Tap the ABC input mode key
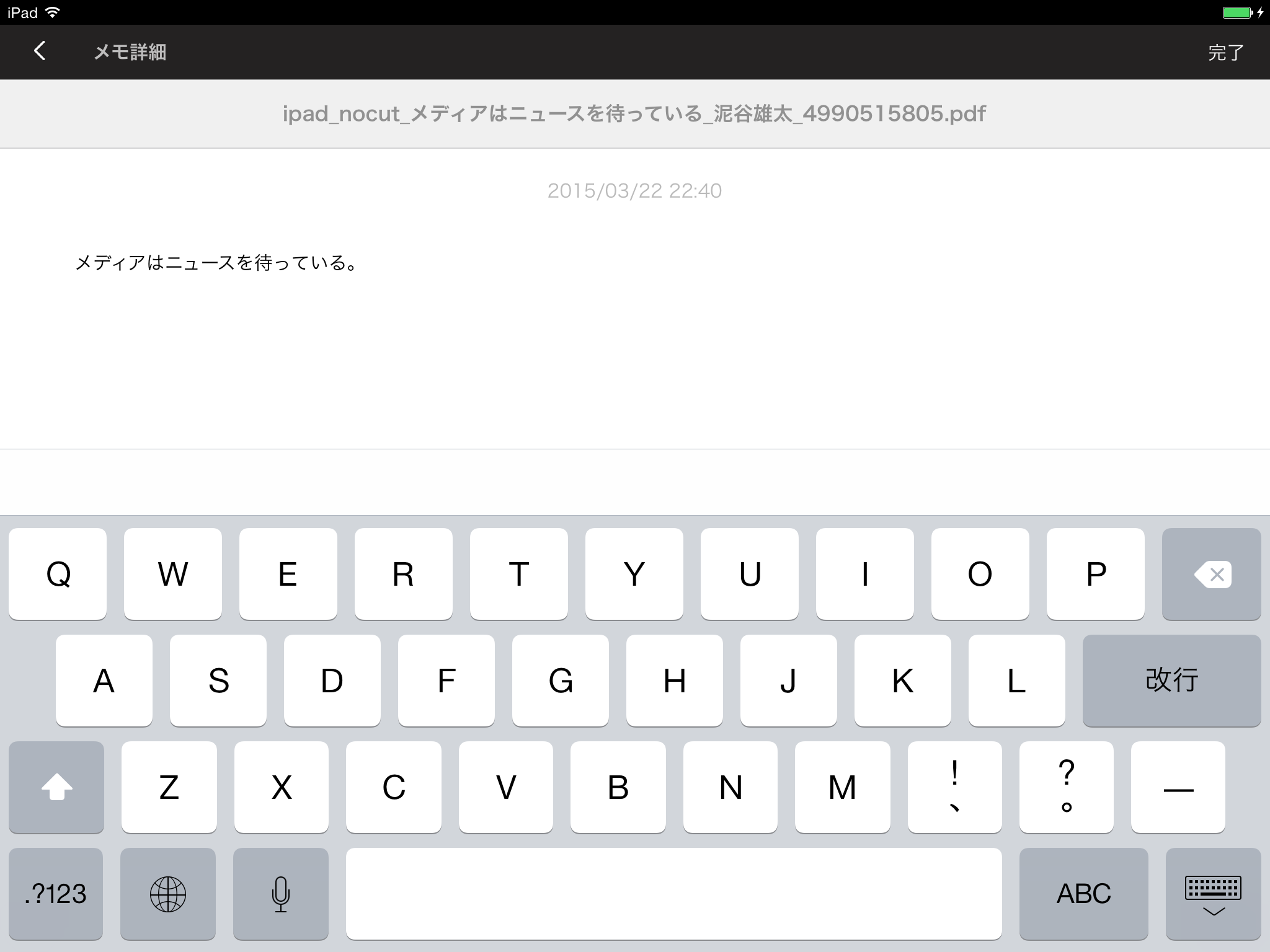1270x952 pixels. [x=1084, y=894]
